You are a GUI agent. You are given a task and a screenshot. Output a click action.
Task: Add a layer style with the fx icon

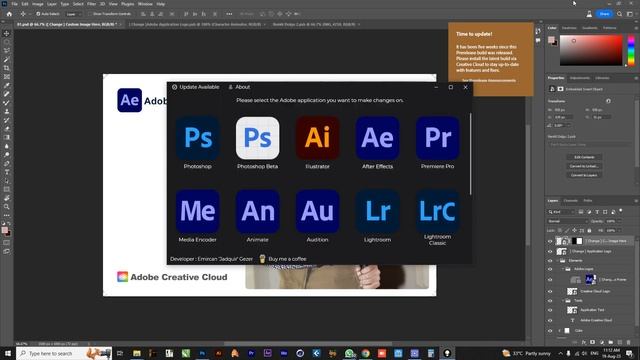(x=584, y=342)
